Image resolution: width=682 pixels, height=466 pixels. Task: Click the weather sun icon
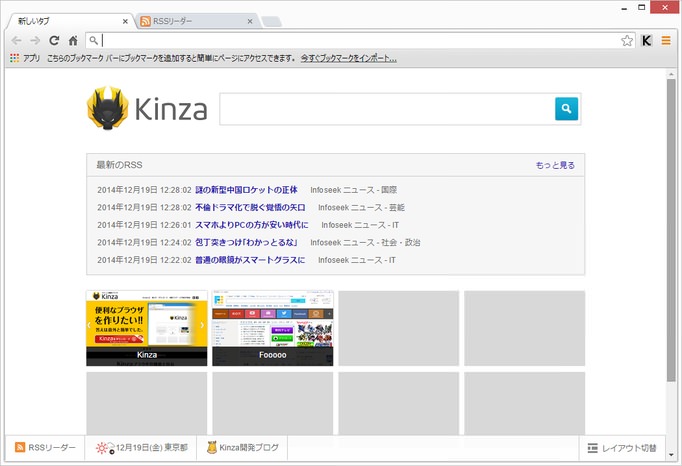click(x=105, y=447)
